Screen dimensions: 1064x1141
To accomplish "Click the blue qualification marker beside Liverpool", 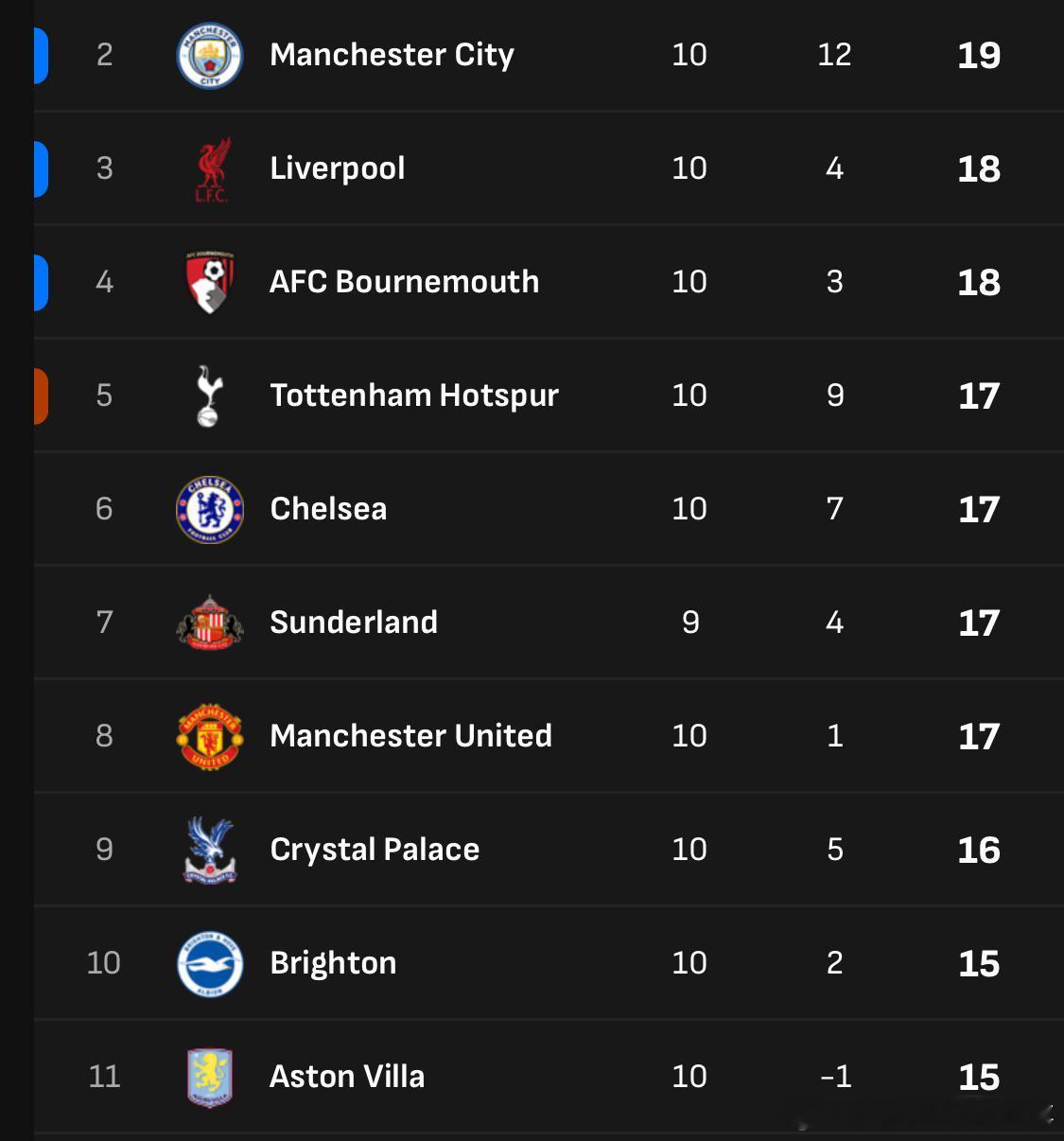I will click(41, 168).
